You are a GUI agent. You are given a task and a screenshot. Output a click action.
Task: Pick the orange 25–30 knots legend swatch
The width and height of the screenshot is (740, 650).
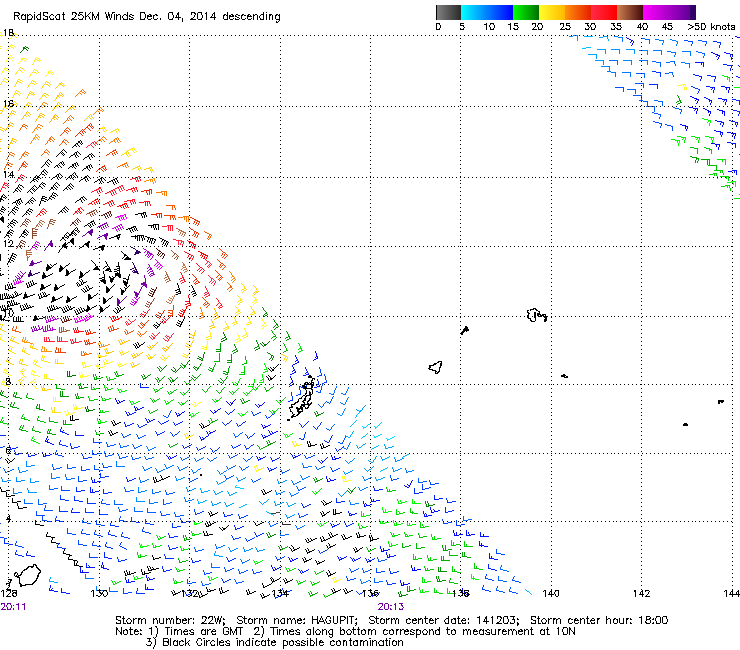click(578, 12)
